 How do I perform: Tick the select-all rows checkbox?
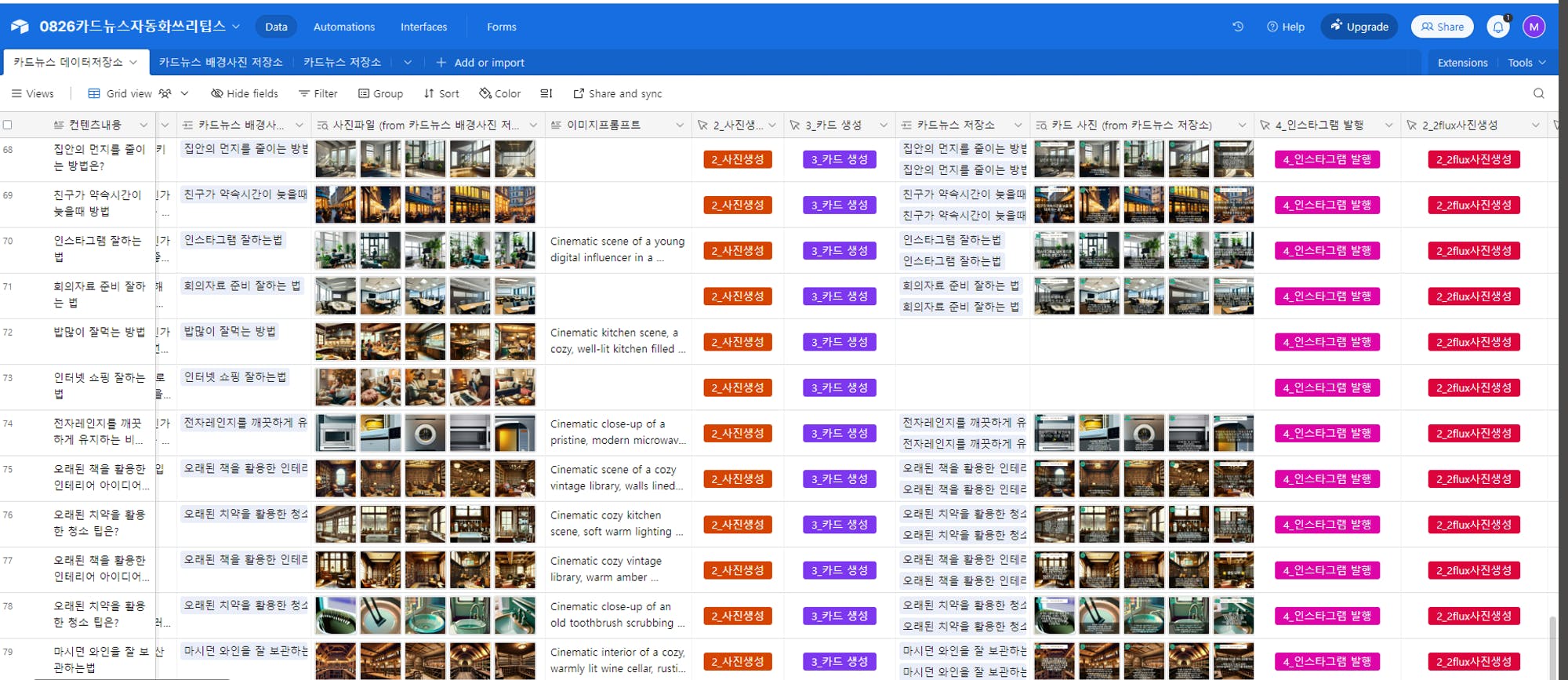(x=8, y=125)
